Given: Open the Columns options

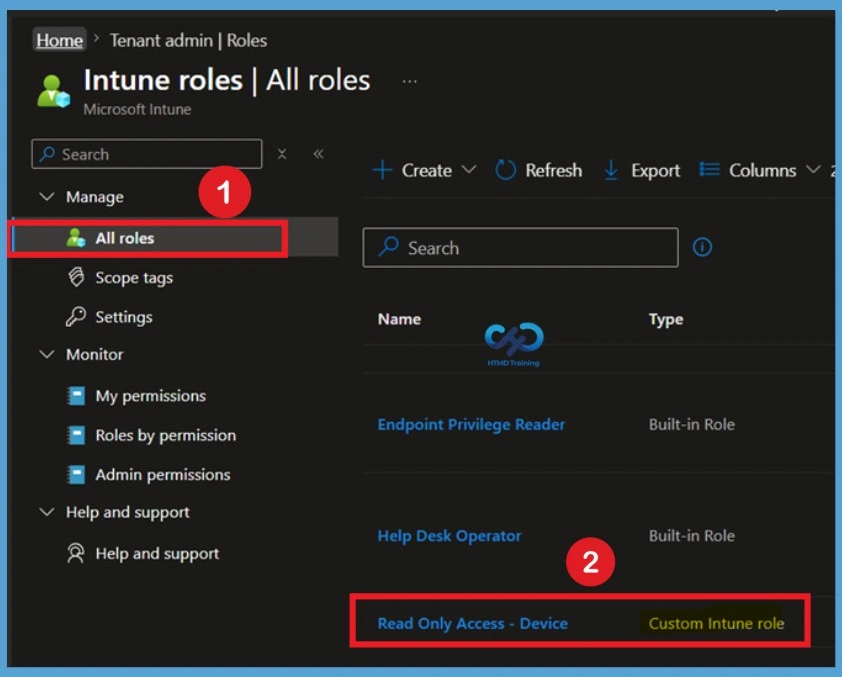Looking at the screenshot, I should pos(762,171).
